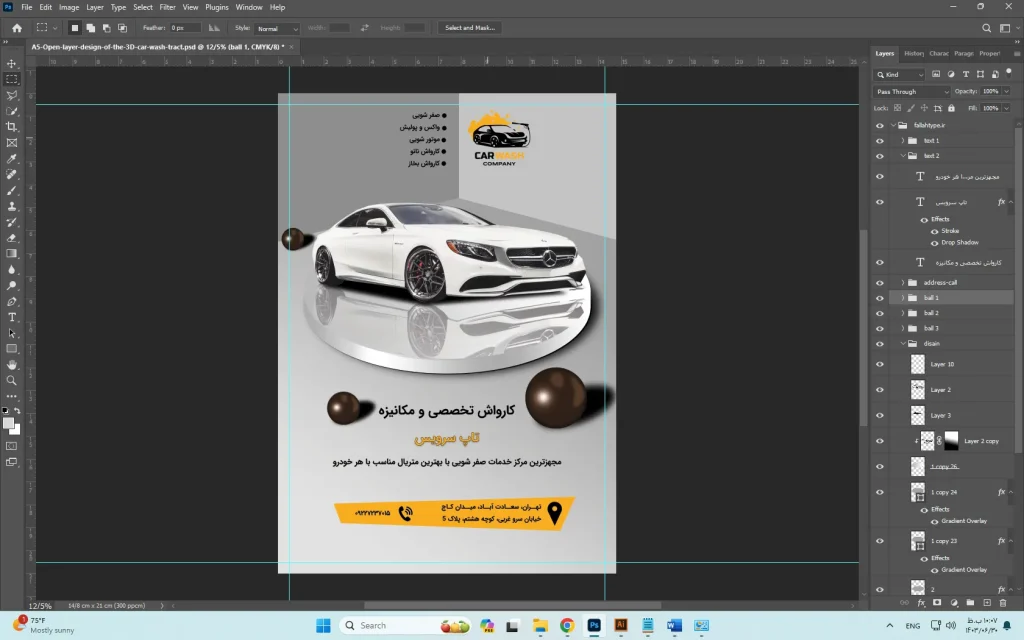Toggle visibility of the Stroke effect
This screenshot has height=640, width=1024.
[x=935, y=231]
